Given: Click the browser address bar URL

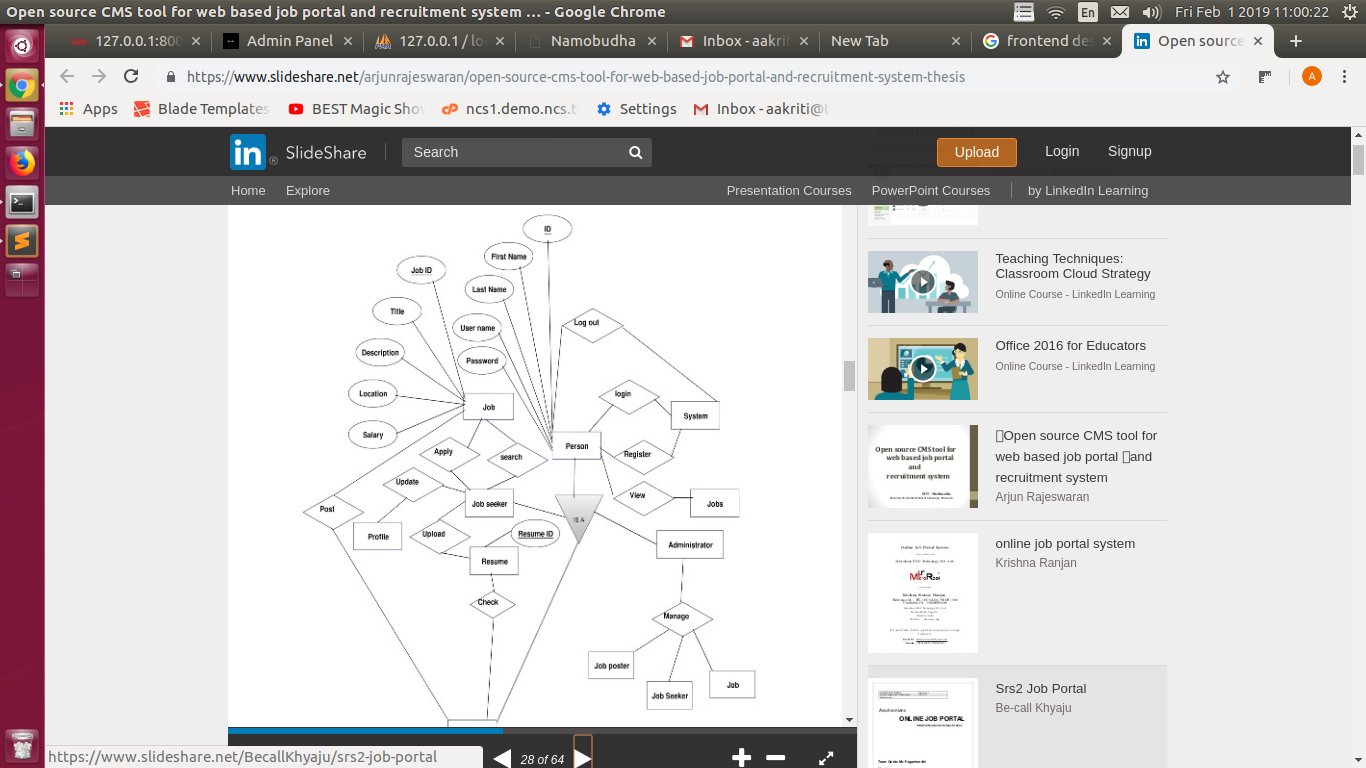Looking at the screenshot, I should [576, 77].
